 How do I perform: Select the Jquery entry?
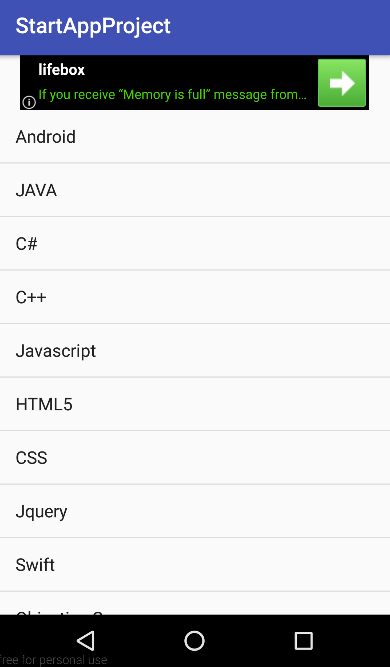(195, 511)
